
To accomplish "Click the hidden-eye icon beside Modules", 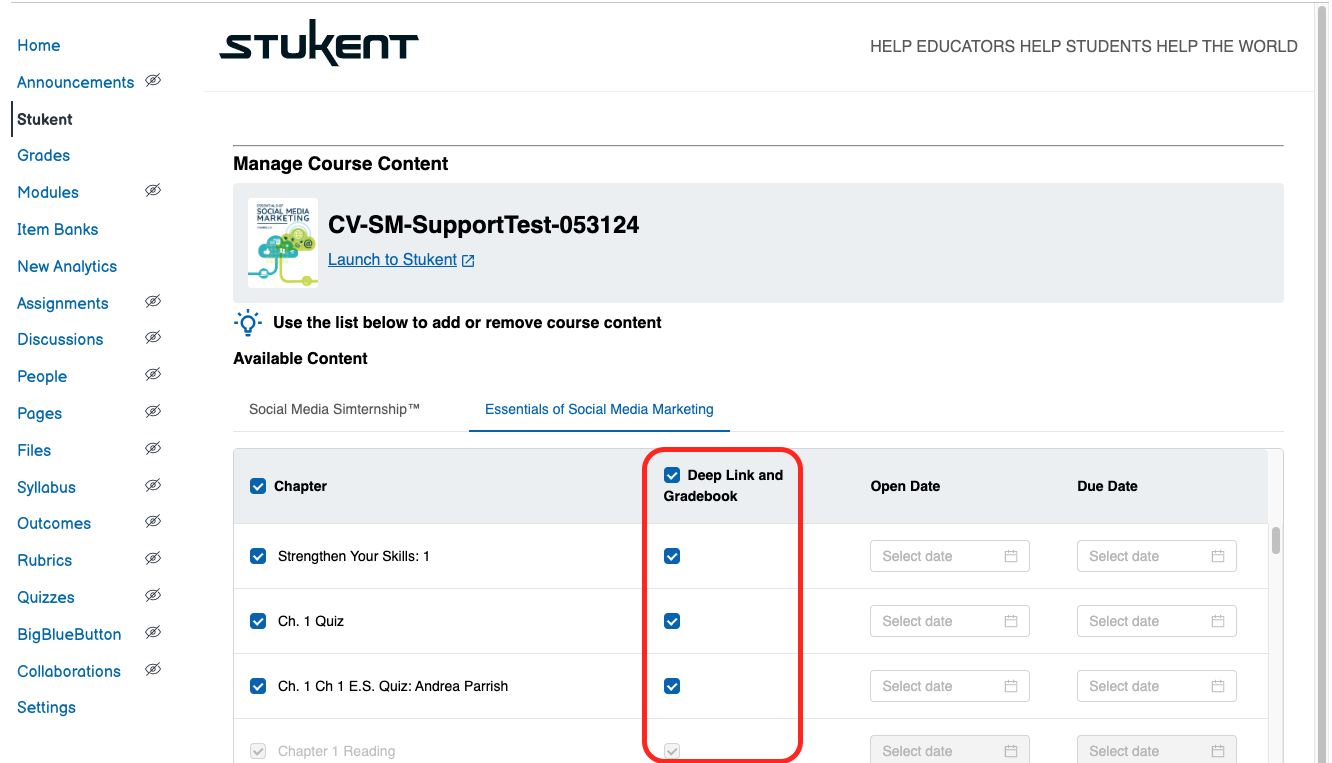I will pos(153,190).
